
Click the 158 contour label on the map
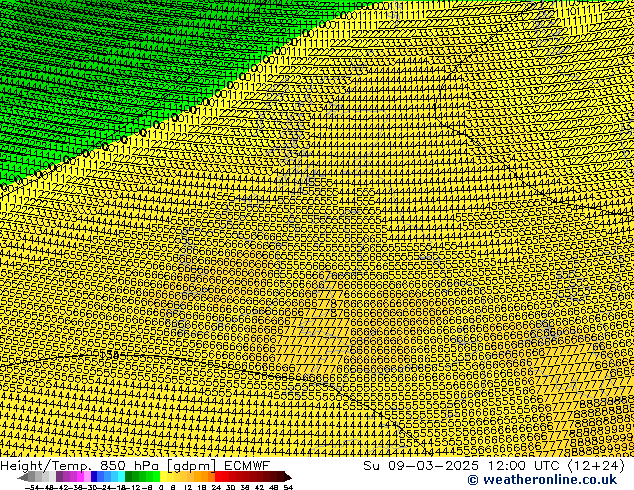[x=109, y=355]
